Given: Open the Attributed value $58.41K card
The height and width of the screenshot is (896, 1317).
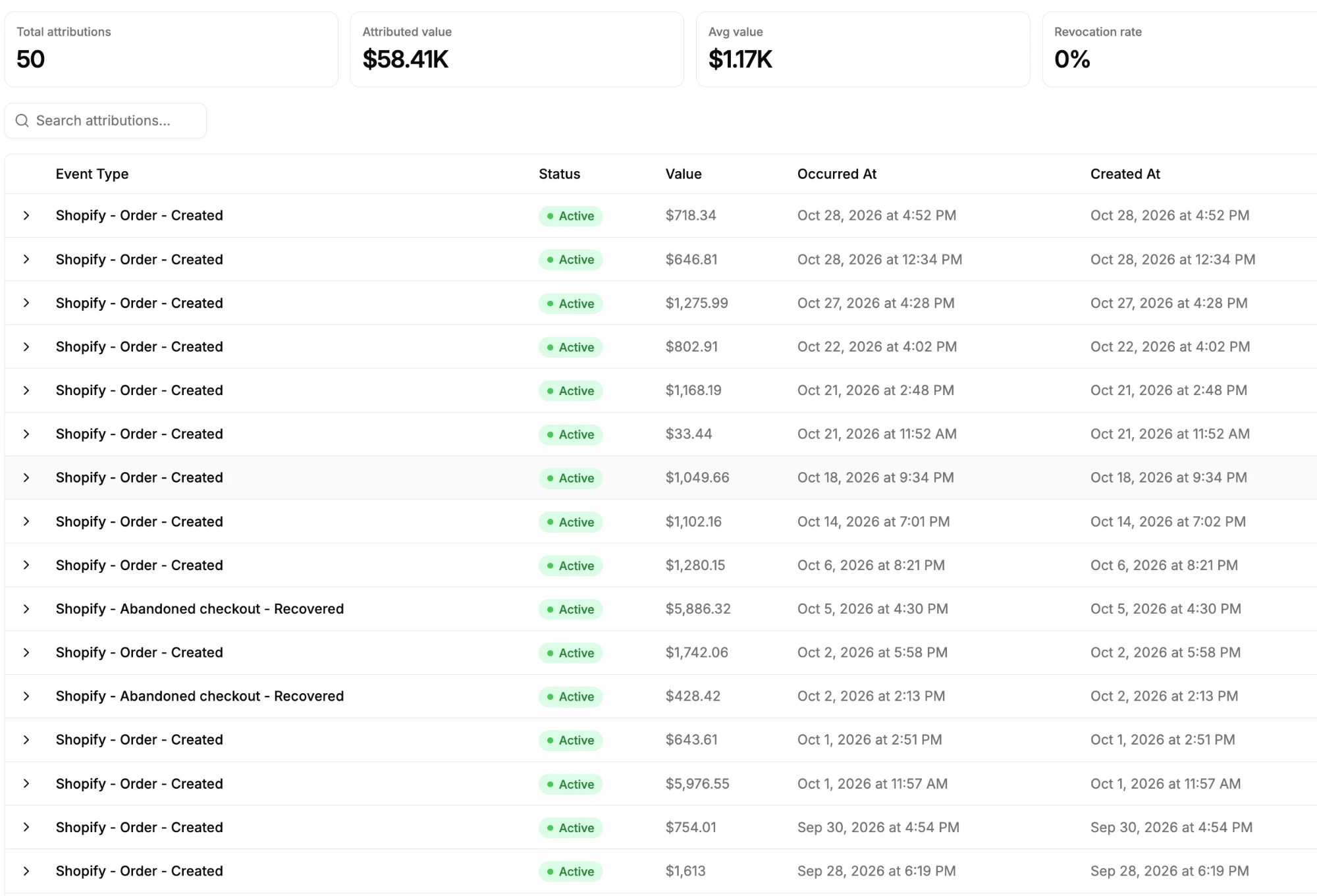Looking at the screenshot, I should point(517,49).
